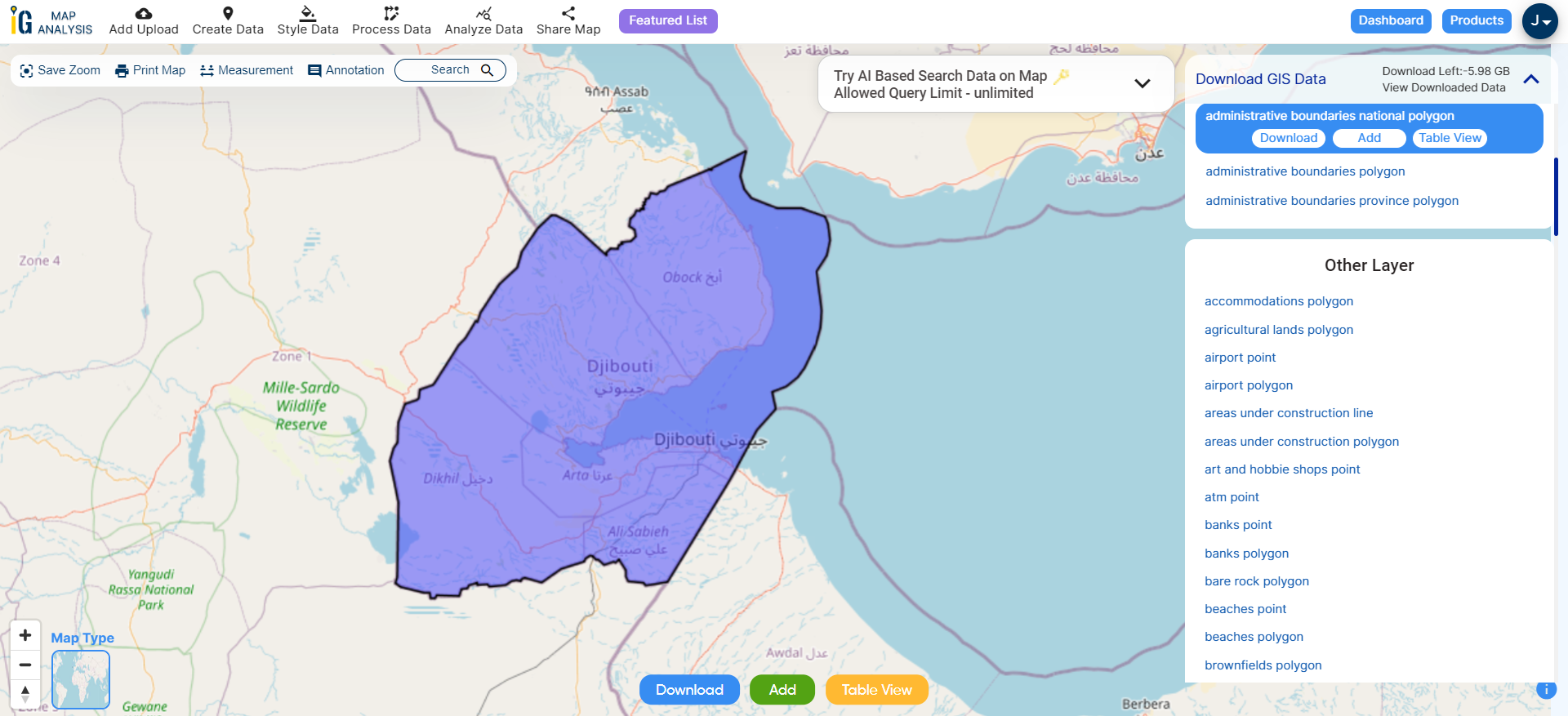Click the Print Map tool
The width and height of the screenshot is (1568, 716).
[150, 70]
